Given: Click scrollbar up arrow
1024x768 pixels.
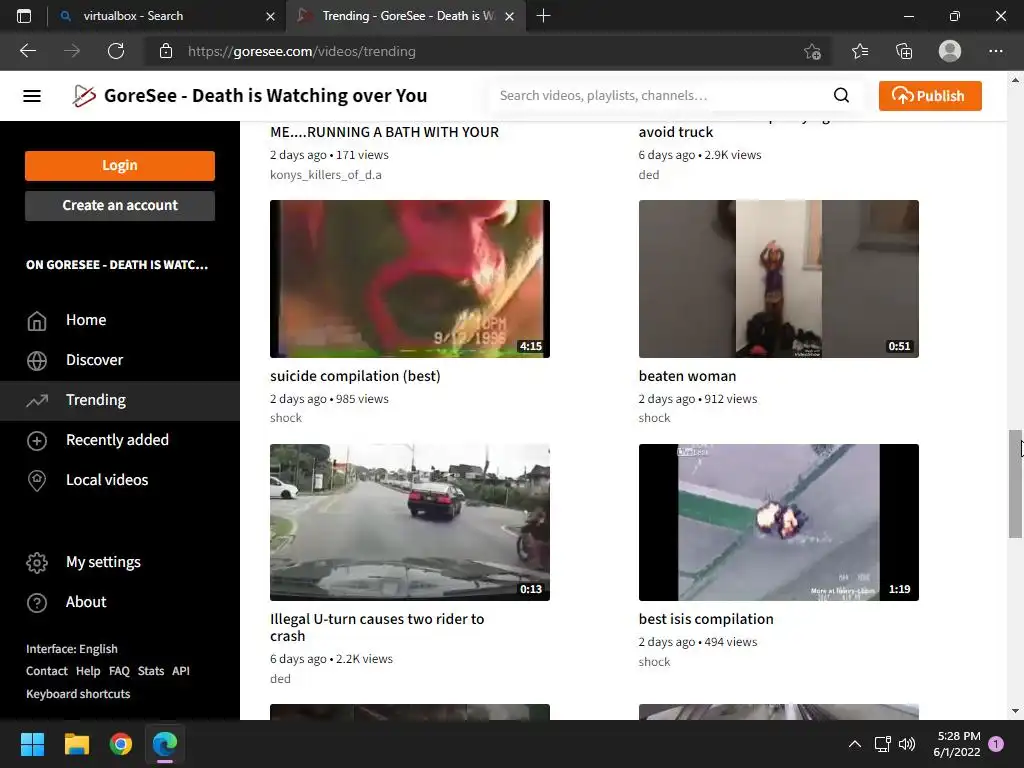Looking at the screenshot, I should click(1015, 80).
